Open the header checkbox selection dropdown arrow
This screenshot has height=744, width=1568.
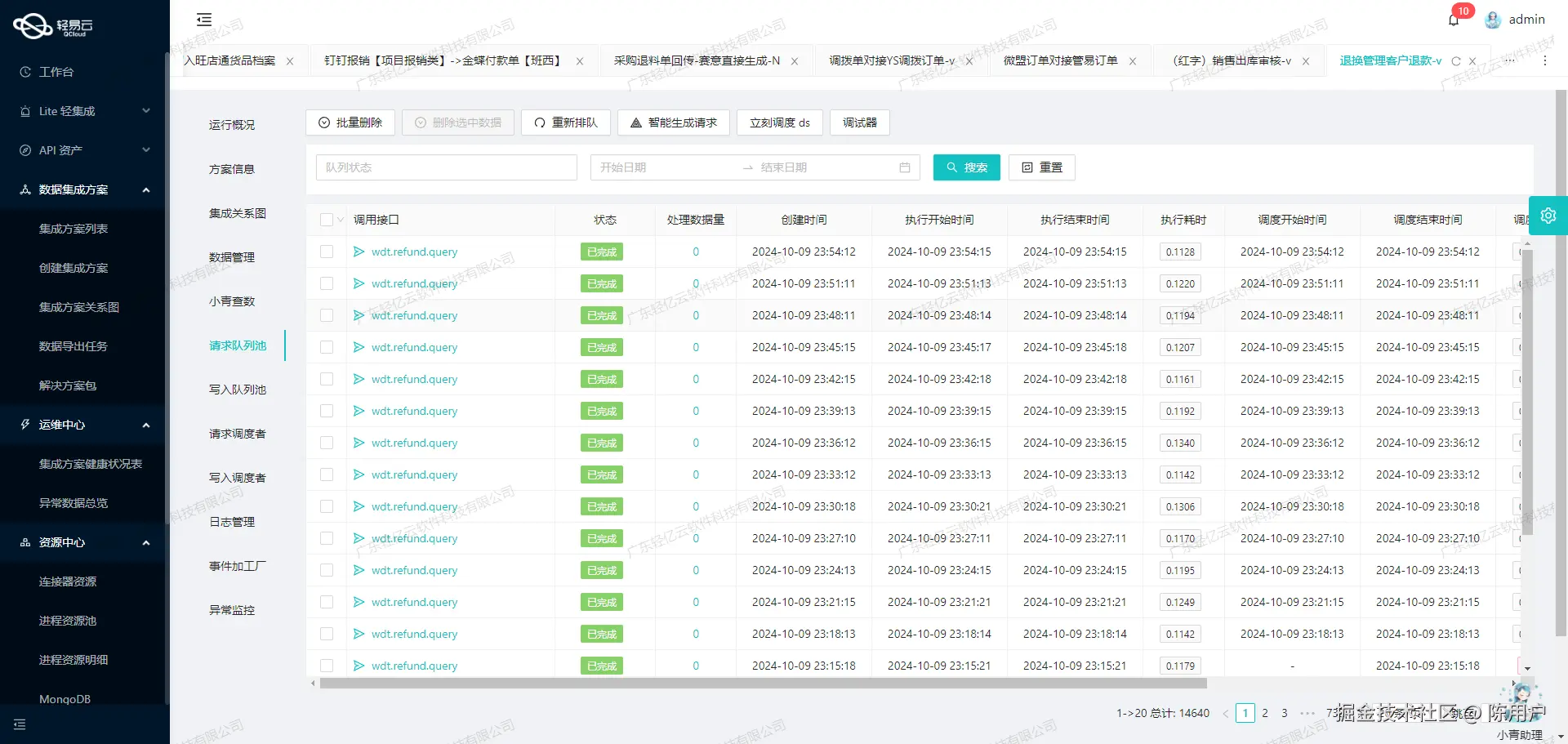click(x=341, y=220)
